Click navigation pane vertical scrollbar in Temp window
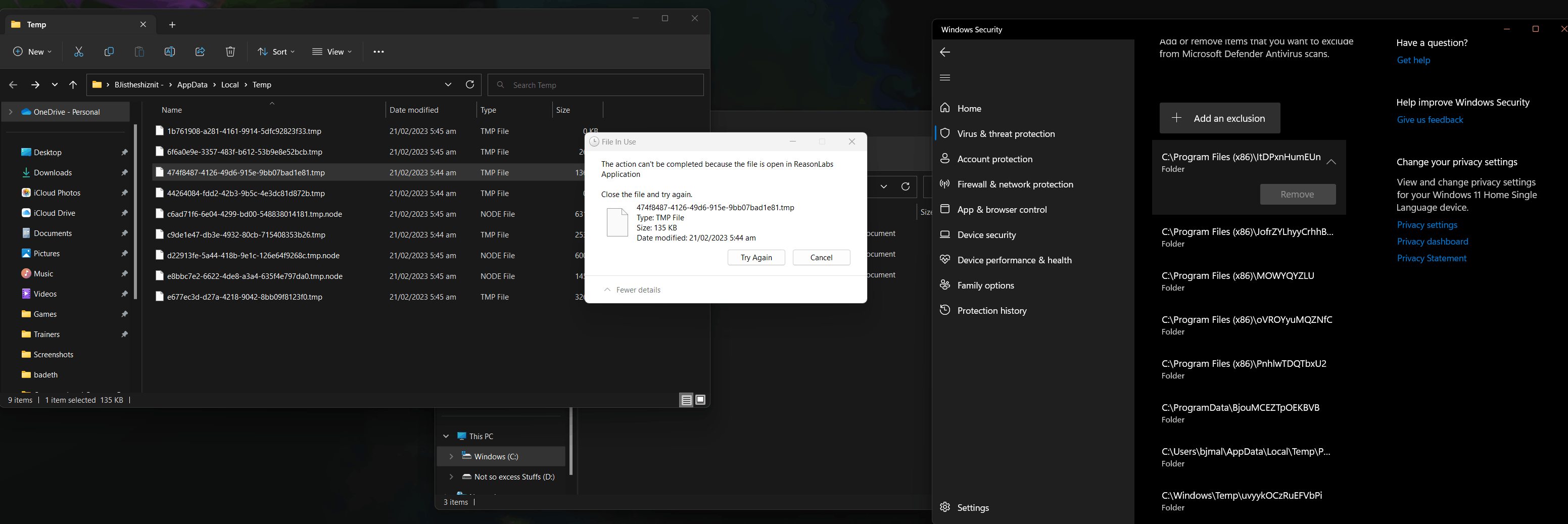This screenshot has width=1568, height=524. [135, 211]
